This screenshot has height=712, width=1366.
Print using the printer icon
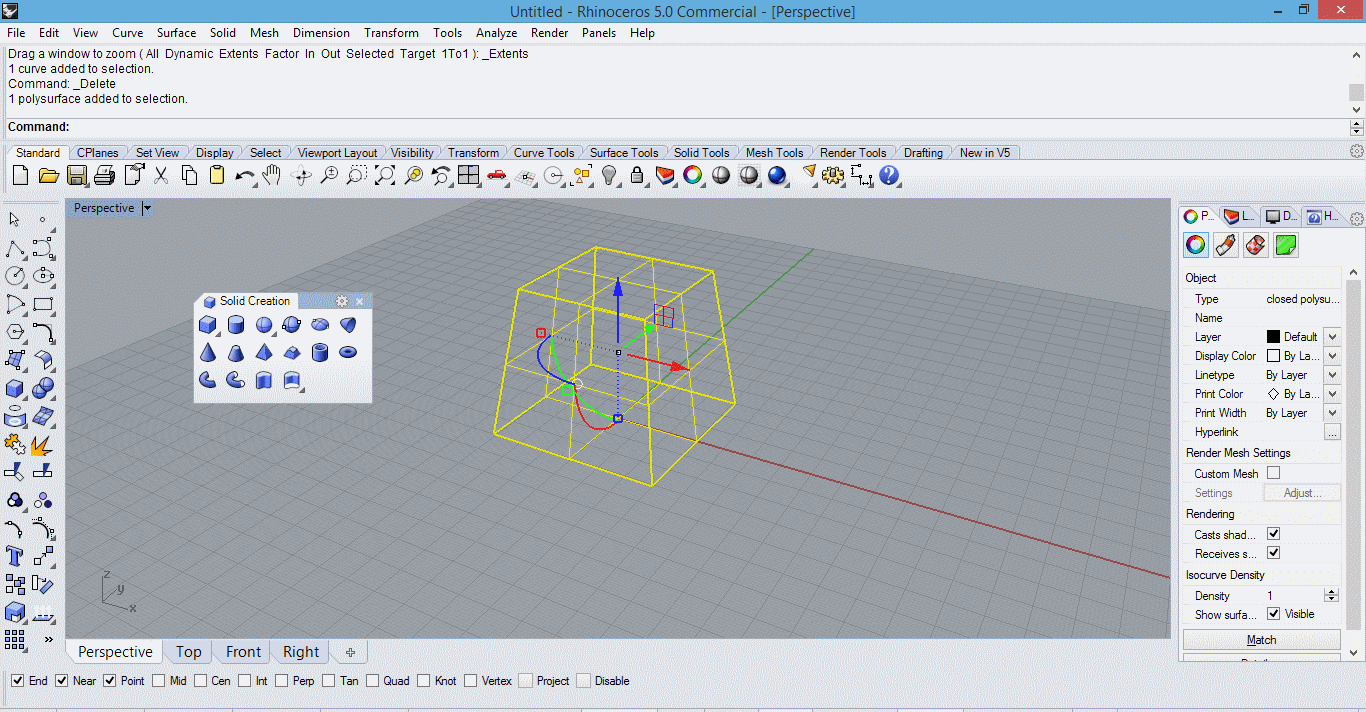(x=105, y=176)
